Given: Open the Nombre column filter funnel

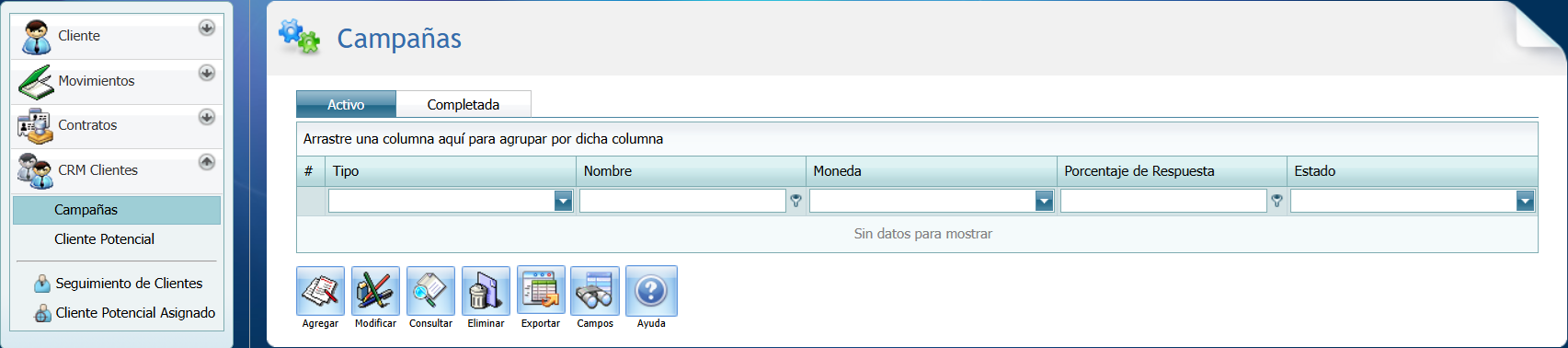Looking at the screenshot, I should [796, 201].
